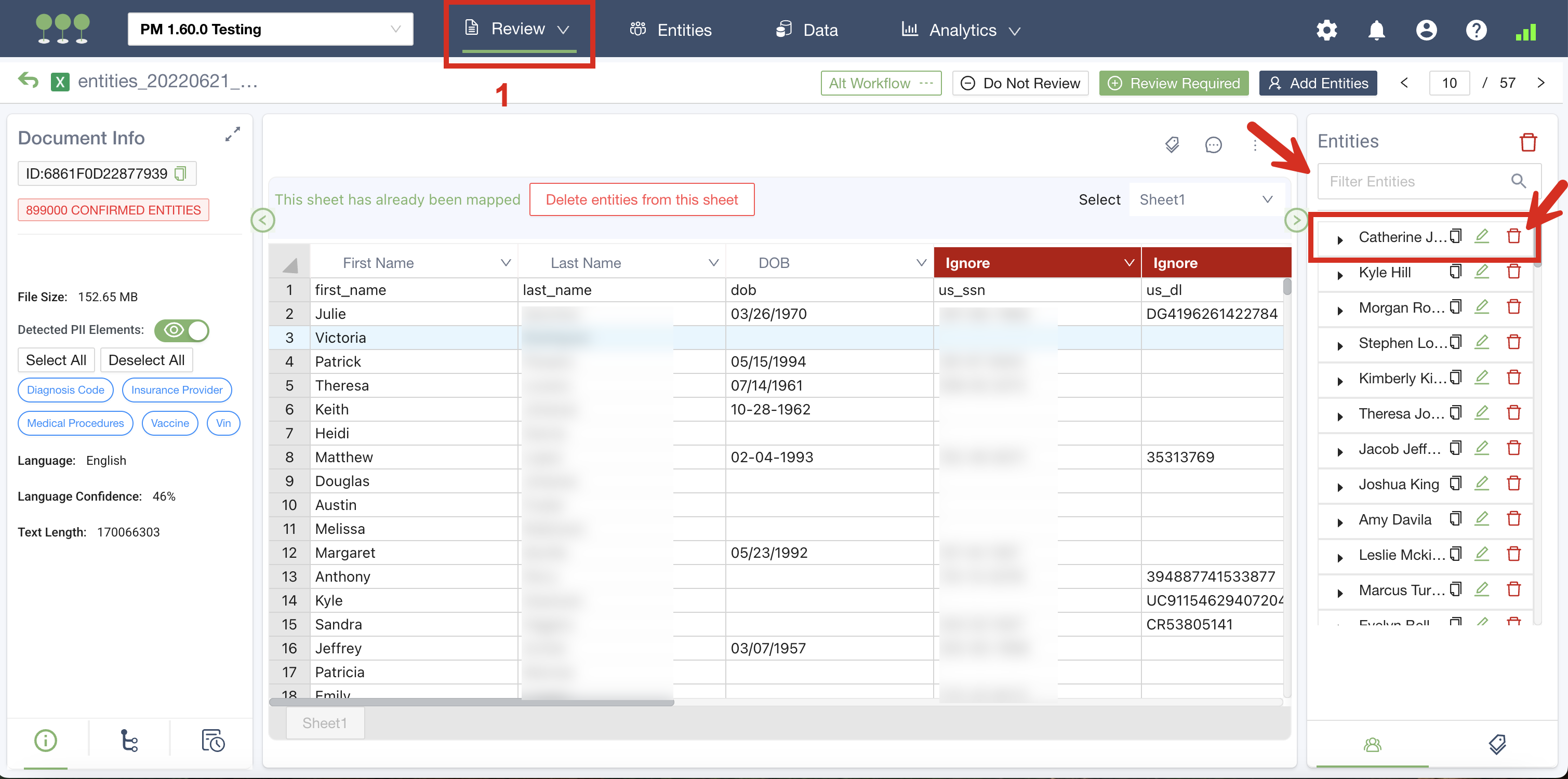Click the settings gear icon
The width and height of the screenshot is (1568, 779).
1326,30
